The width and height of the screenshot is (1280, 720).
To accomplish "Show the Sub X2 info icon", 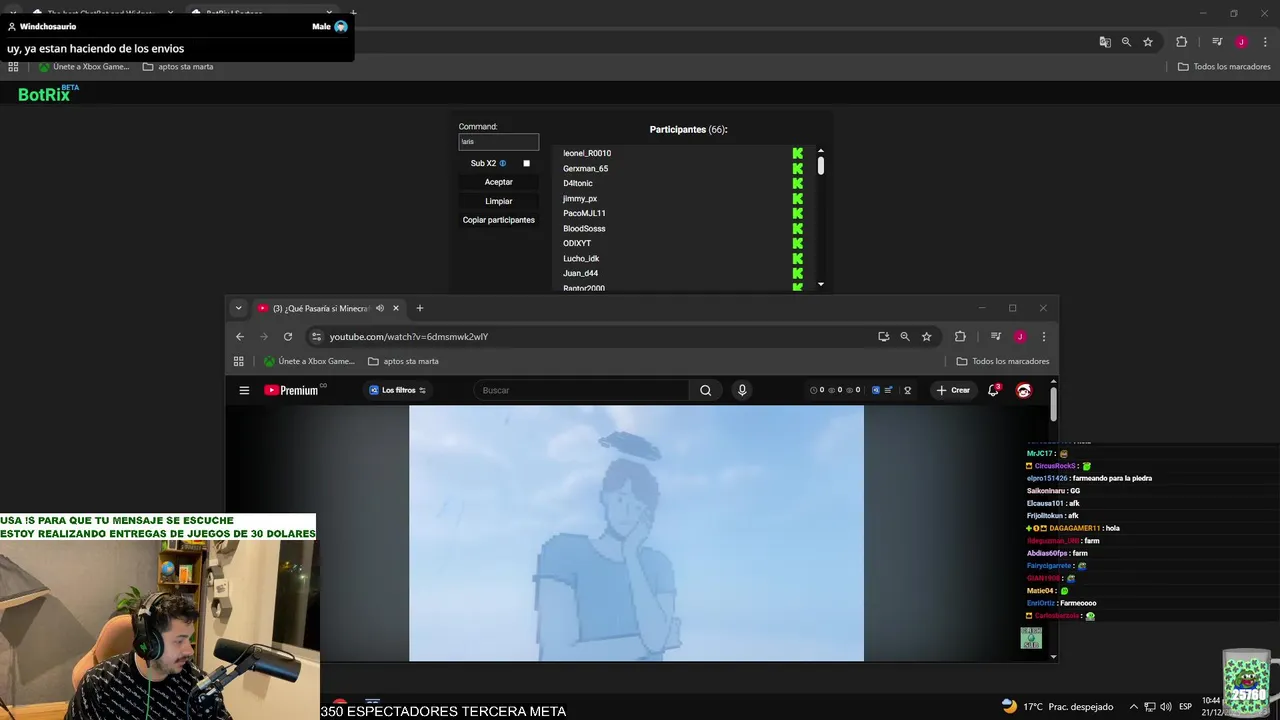I will click(502, 163).
